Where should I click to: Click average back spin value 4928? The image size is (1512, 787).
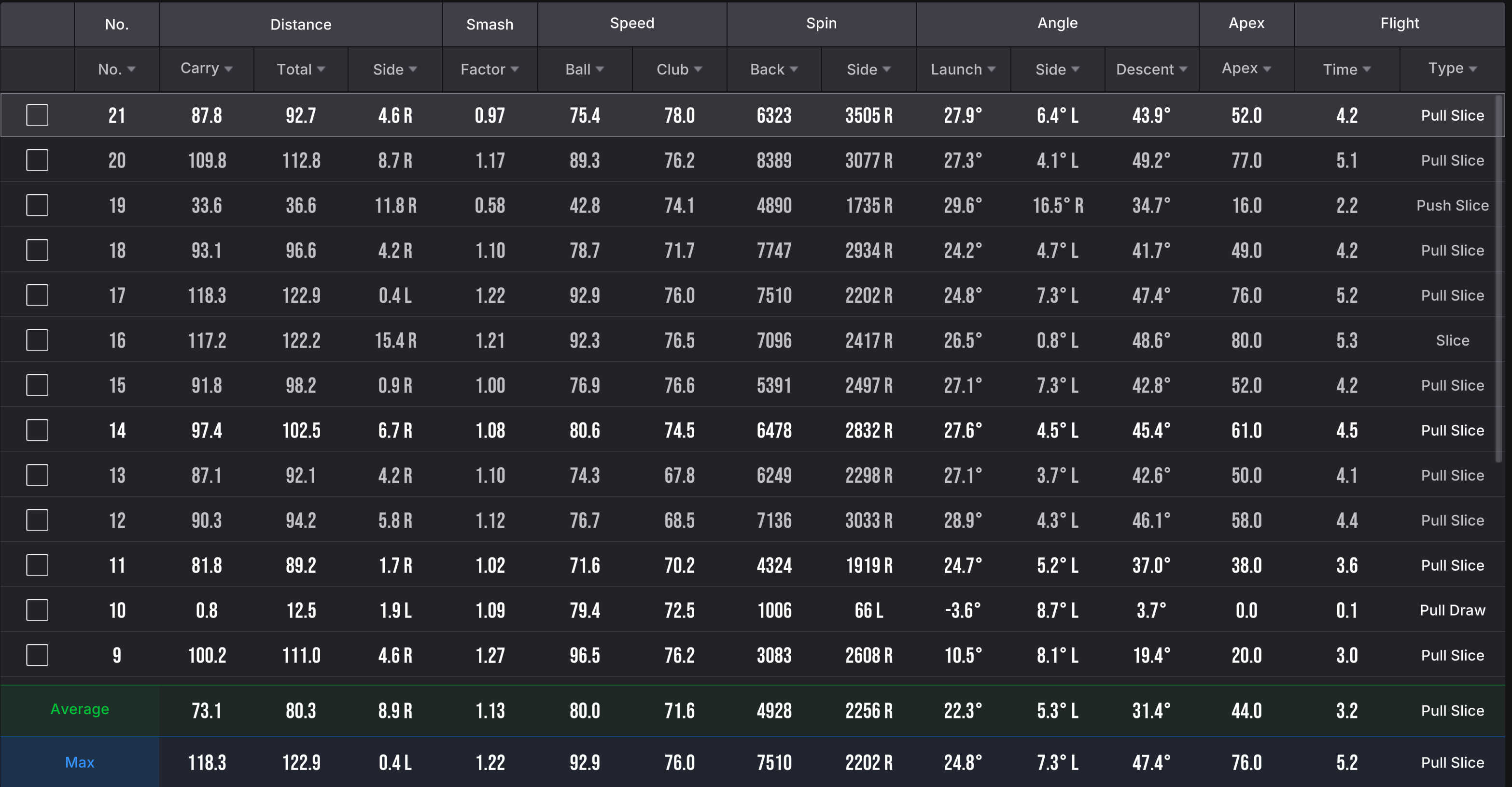coord(773,711)
